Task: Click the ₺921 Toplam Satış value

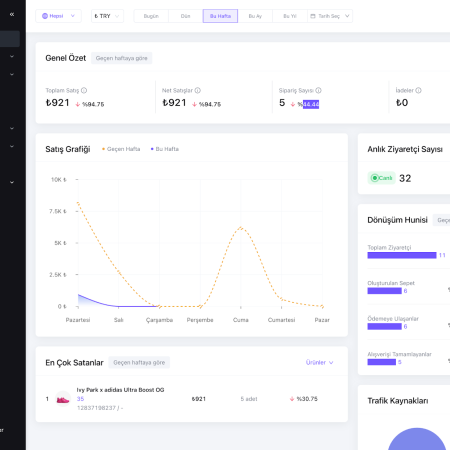Action: [x=58, y=103]
